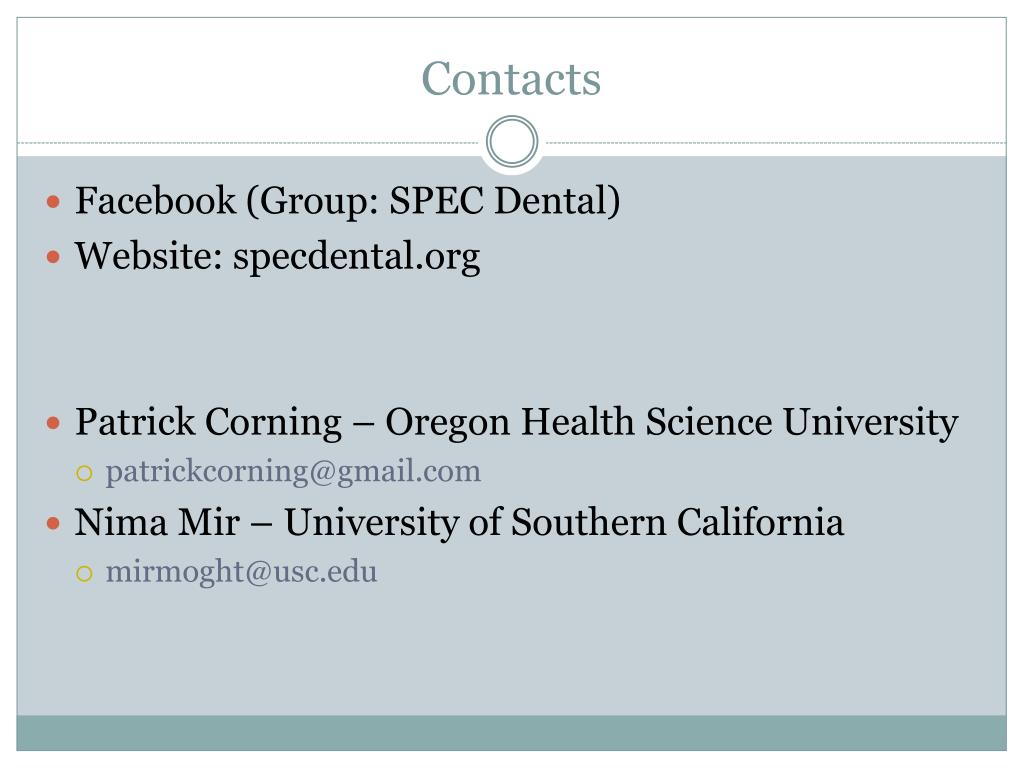Click the Website: specdental.org text
1024x768 pixels.
[278, 256]
